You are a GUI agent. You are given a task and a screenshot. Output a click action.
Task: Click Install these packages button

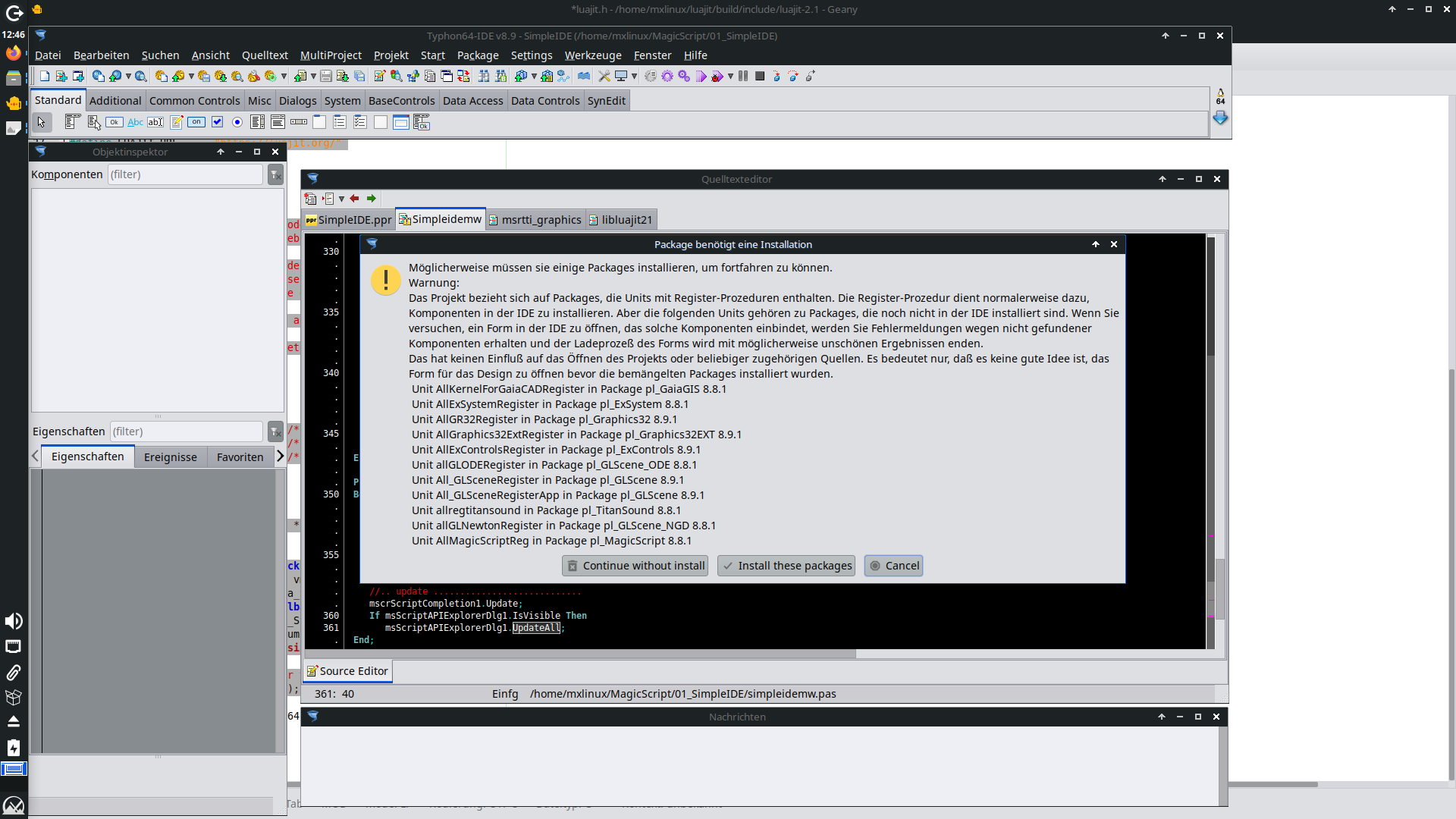786,566
